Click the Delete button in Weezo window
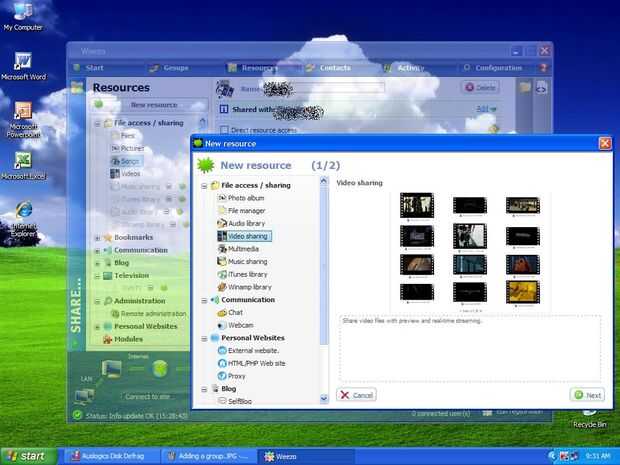The image size is (620, 465). (x=480, y=87)
